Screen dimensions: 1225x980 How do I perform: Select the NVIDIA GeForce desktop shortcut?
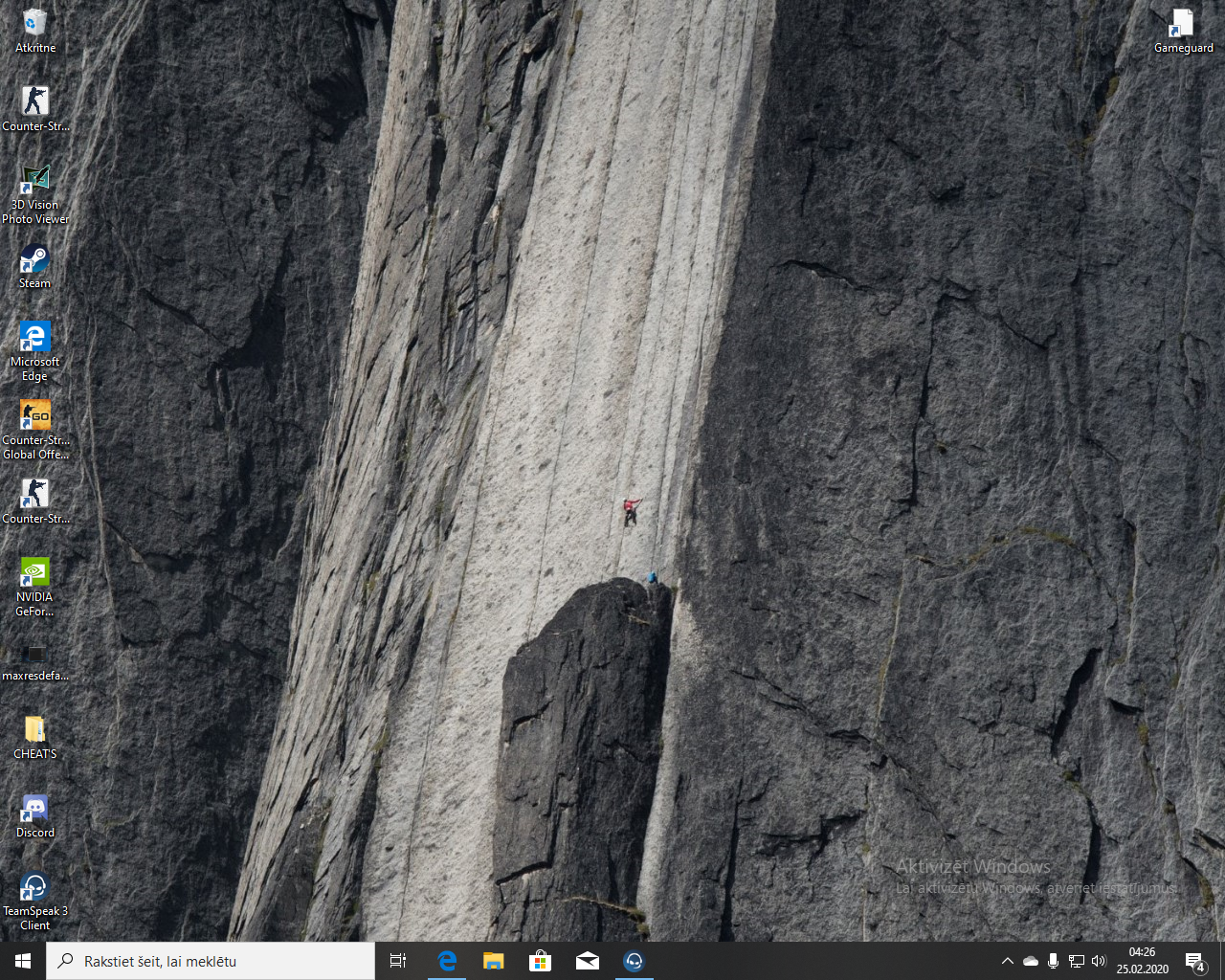(34, 587)
